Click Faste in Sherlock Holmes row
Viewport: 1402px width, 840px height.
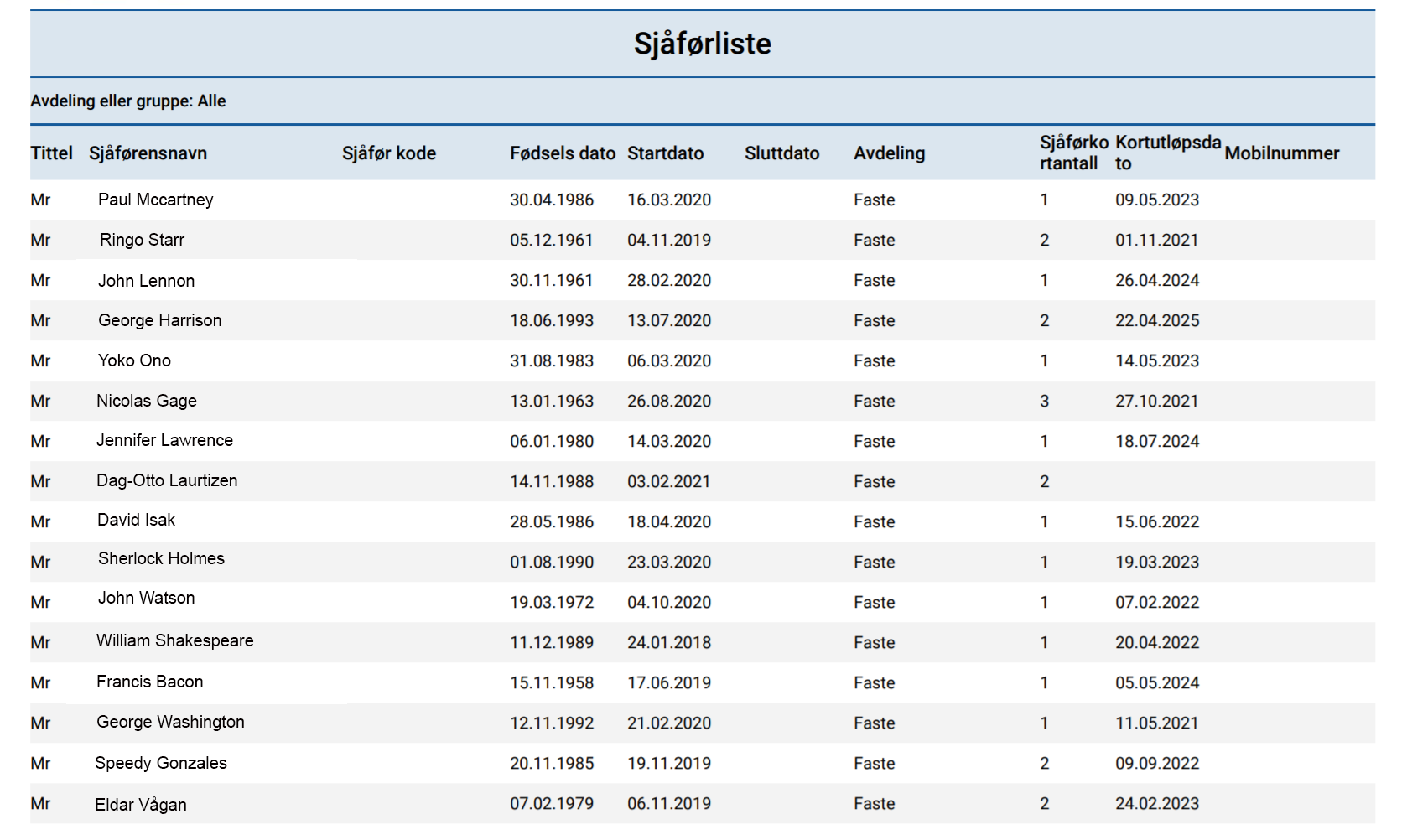pyautogui.click(x=875, y=562)
